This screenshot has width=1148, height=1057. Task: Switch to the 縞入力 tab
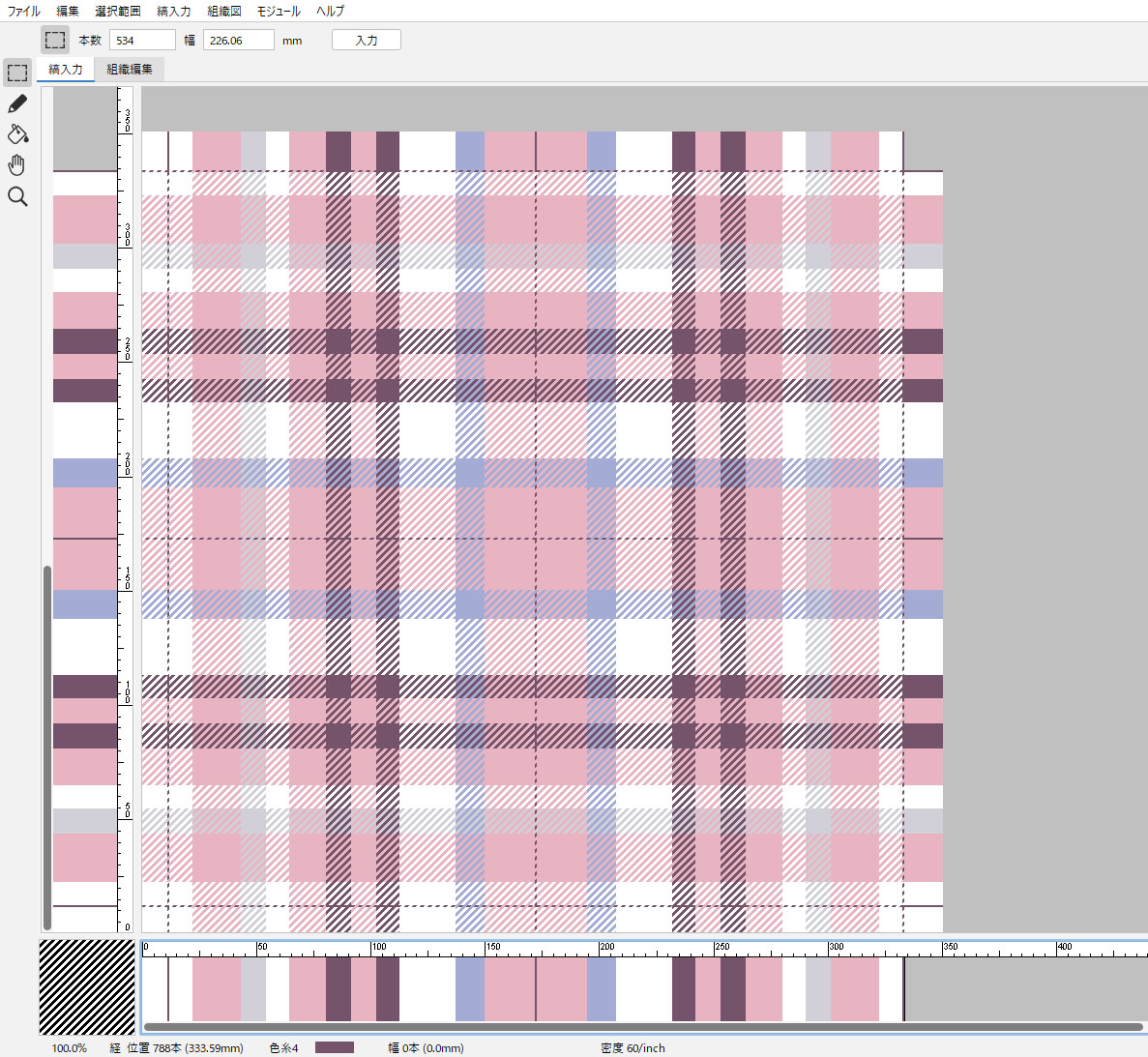coord(66,70)
